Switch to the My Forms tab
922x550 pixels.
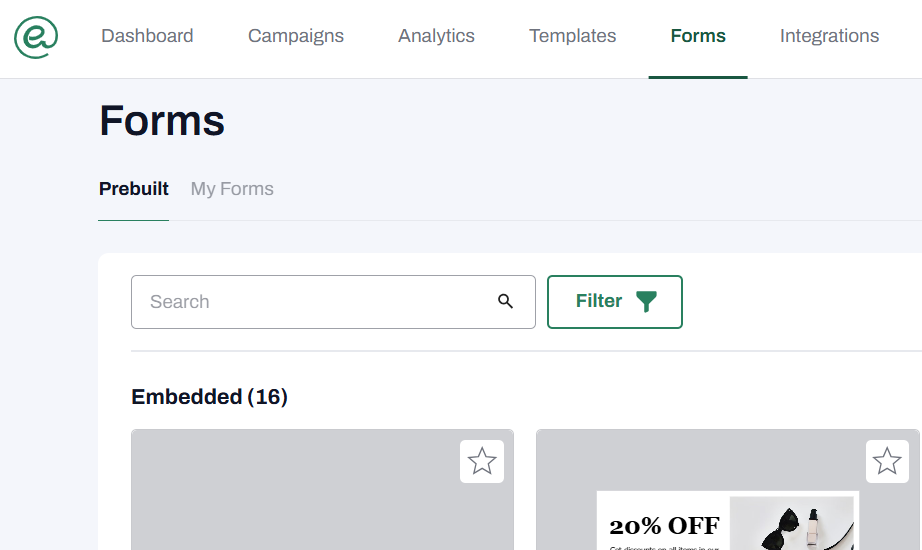232,189
